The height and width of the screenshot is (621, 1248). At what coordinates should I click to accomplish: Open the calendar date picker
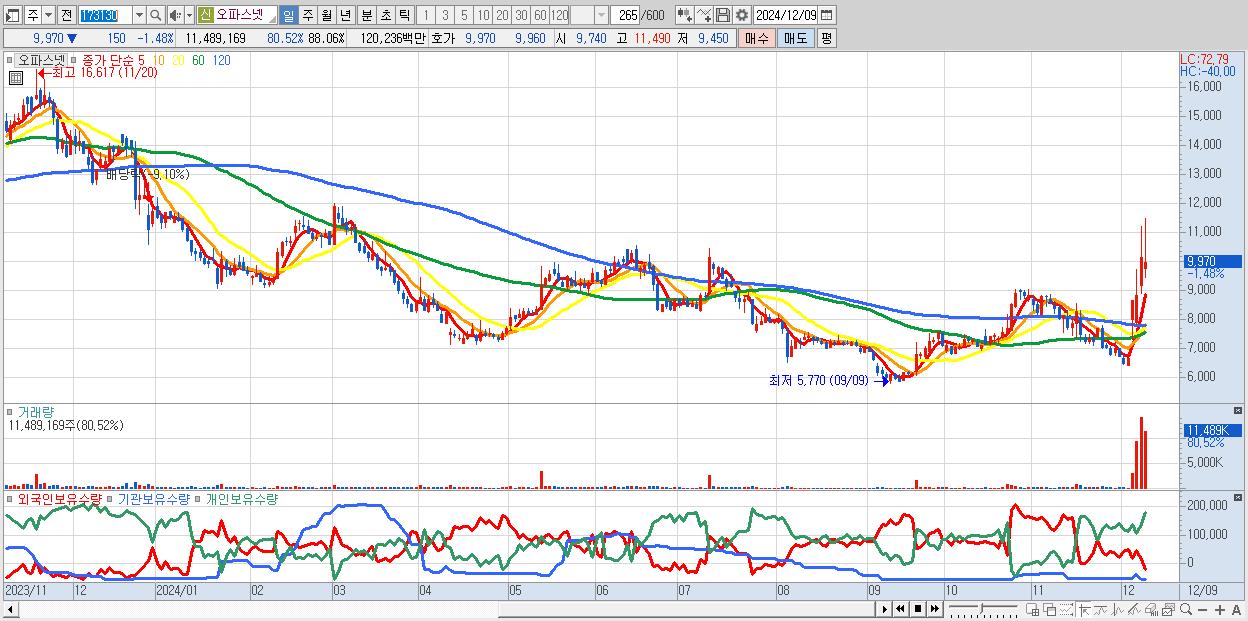coord(827,15)
